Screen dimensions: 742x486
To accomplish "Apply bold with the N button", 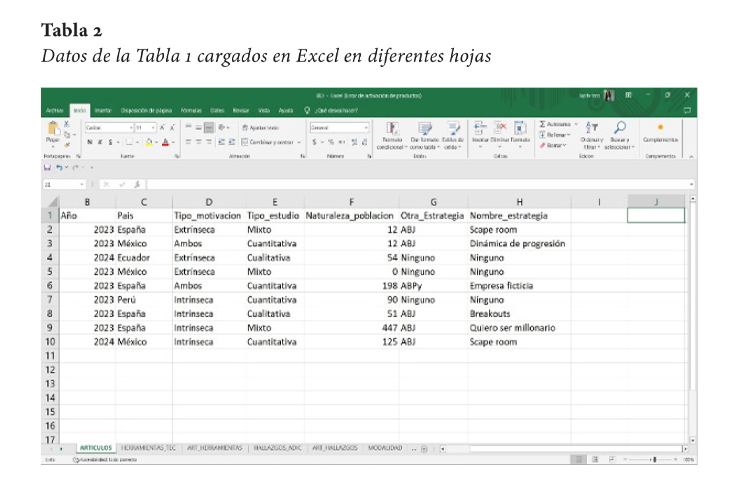I will click(x=90, y=142).
